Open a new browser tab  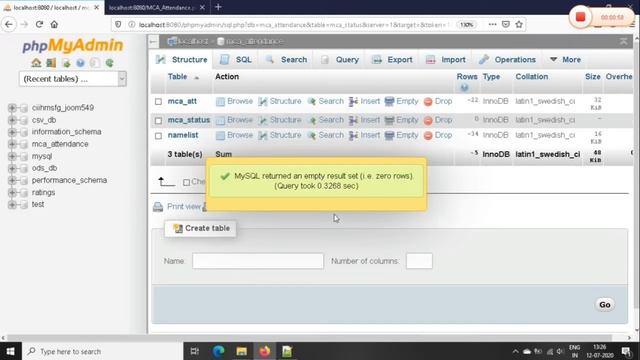[x=218, y=7]
